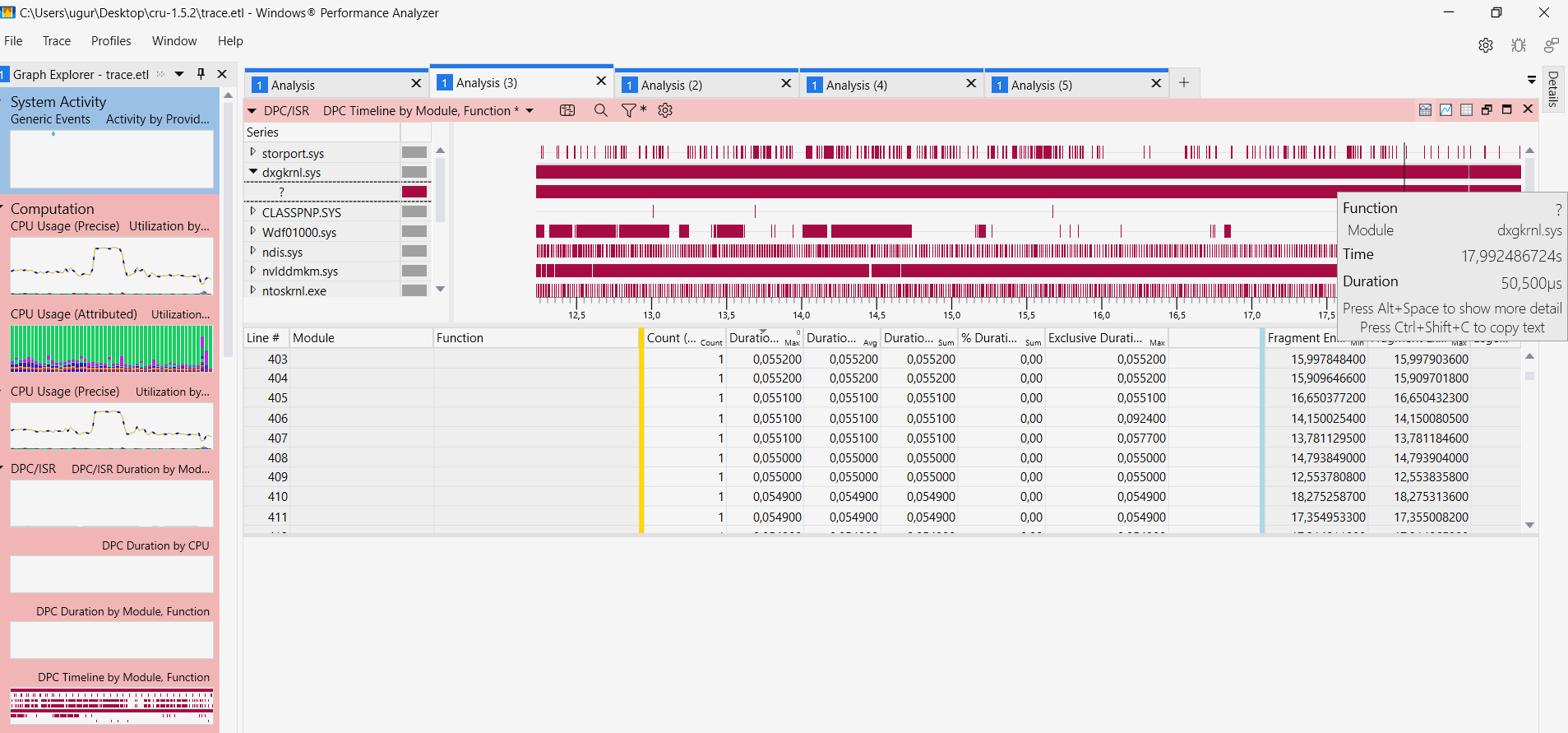This screenshot has width=1568, height=733.
Task: Click the search magnifier in DPC/ISR toolbar
Action: click(x=601, y=110)
